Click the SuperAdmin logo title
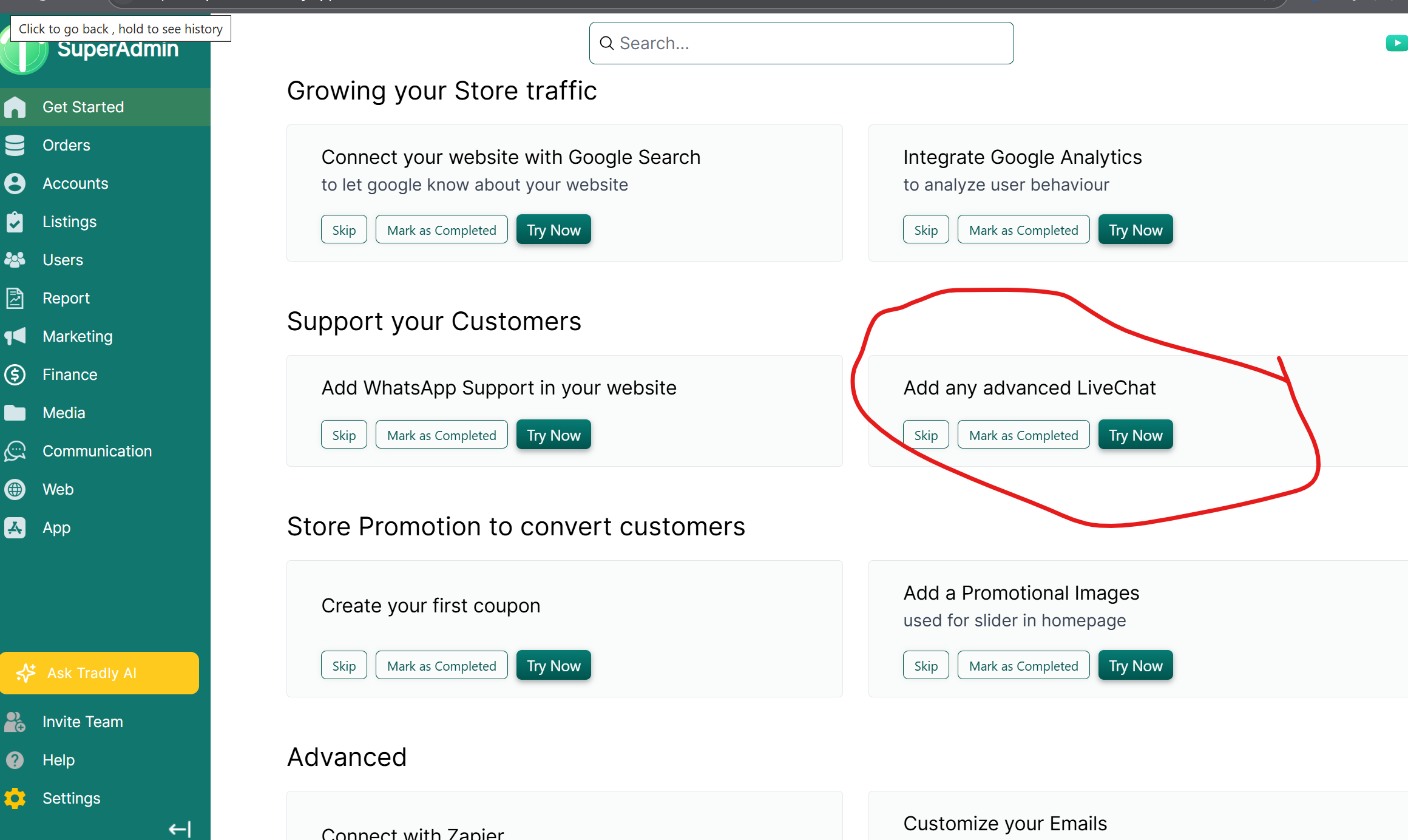This screenshot has height=840, width=1408. [x=118, y=50]
